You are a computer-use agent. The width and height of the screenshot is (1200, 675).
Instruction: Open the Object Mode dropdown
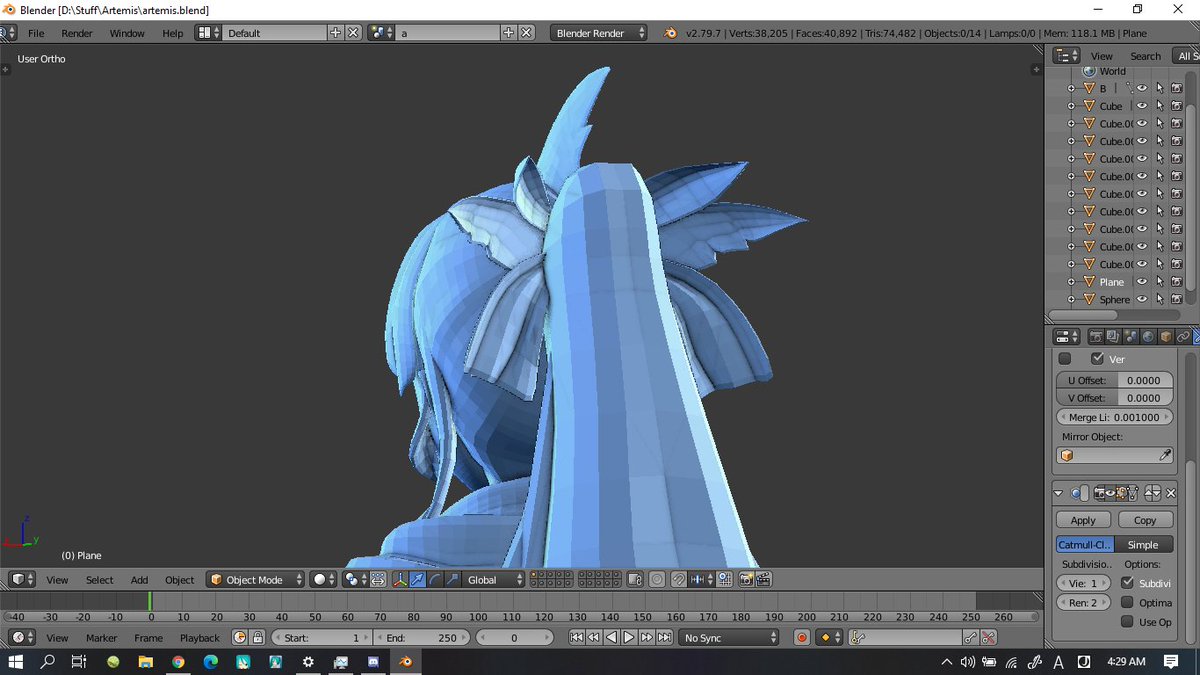click(256, 579)
